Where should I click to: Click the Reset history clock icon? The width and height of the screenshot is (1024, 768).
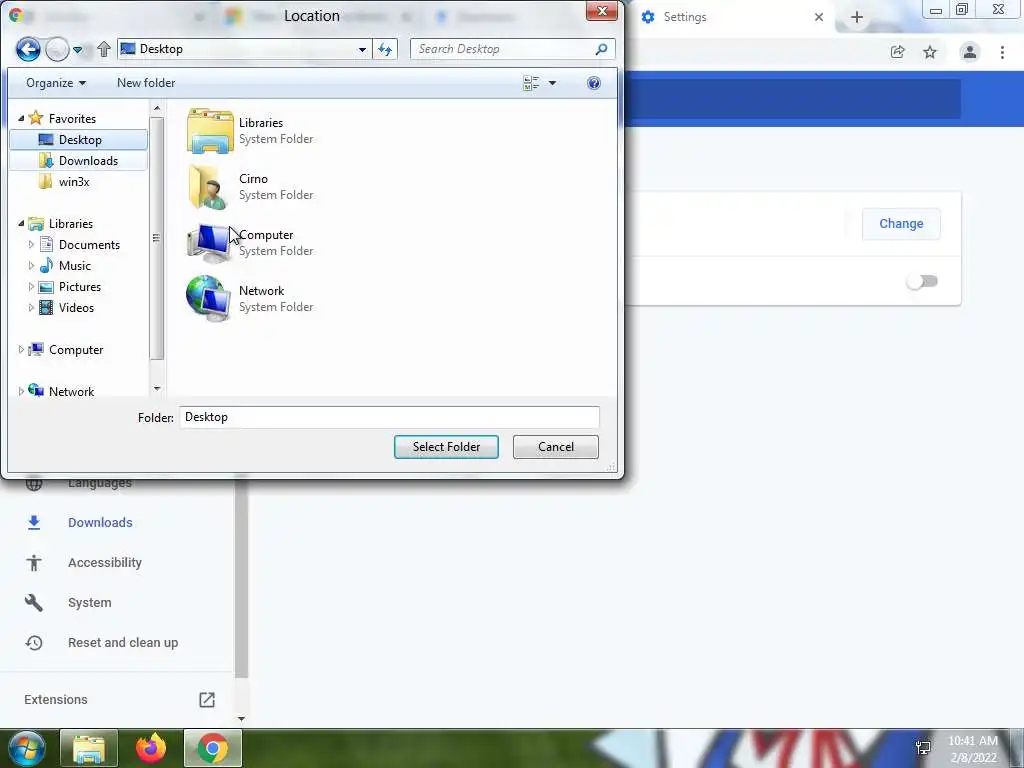(34, 643)
